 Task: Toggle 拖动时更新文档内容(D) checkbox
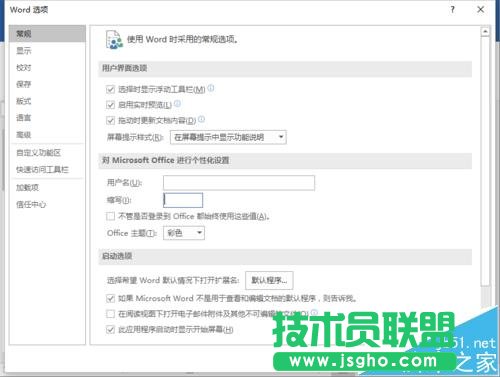[x=110, y=120]
